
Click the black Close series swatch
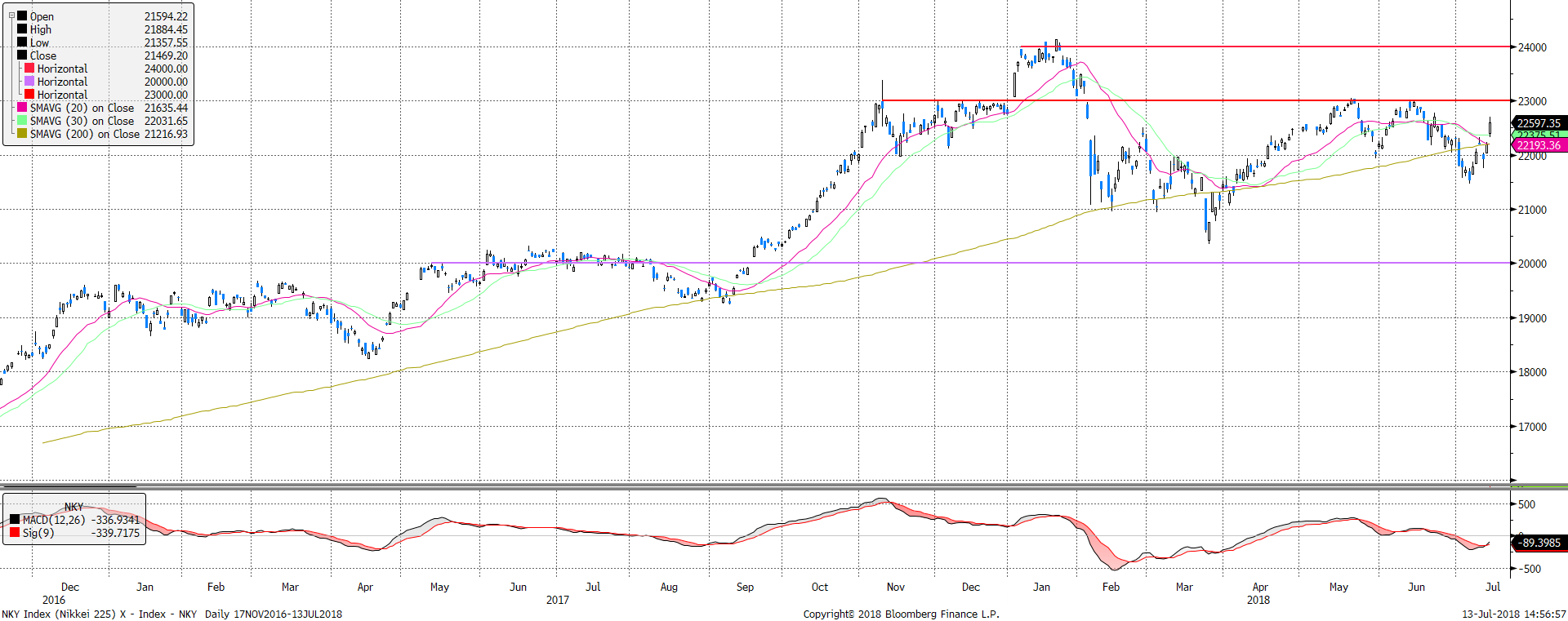click(22, 55)
